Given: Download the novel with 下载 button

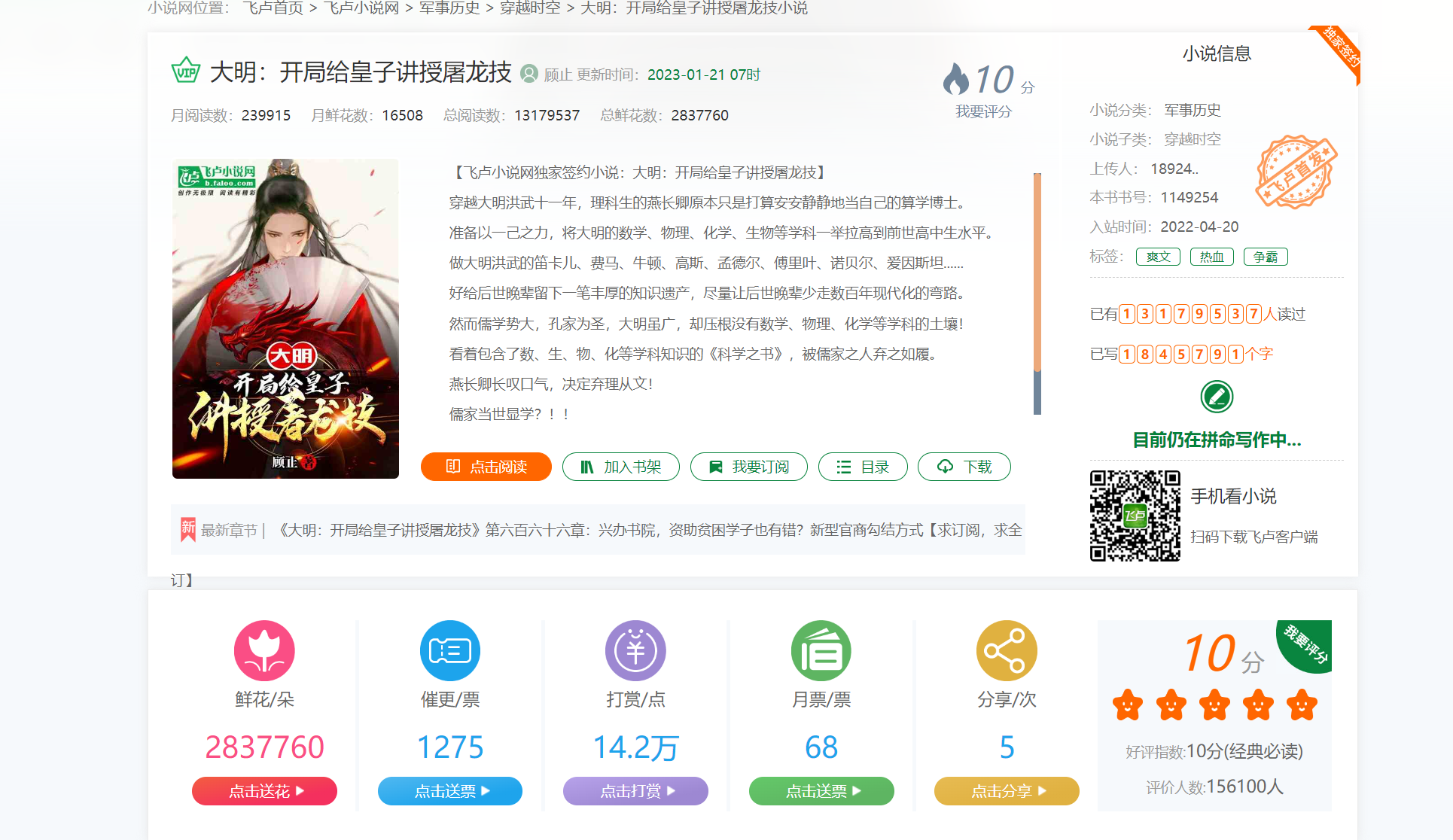Looking at the screenshot, I should [964, 467].
